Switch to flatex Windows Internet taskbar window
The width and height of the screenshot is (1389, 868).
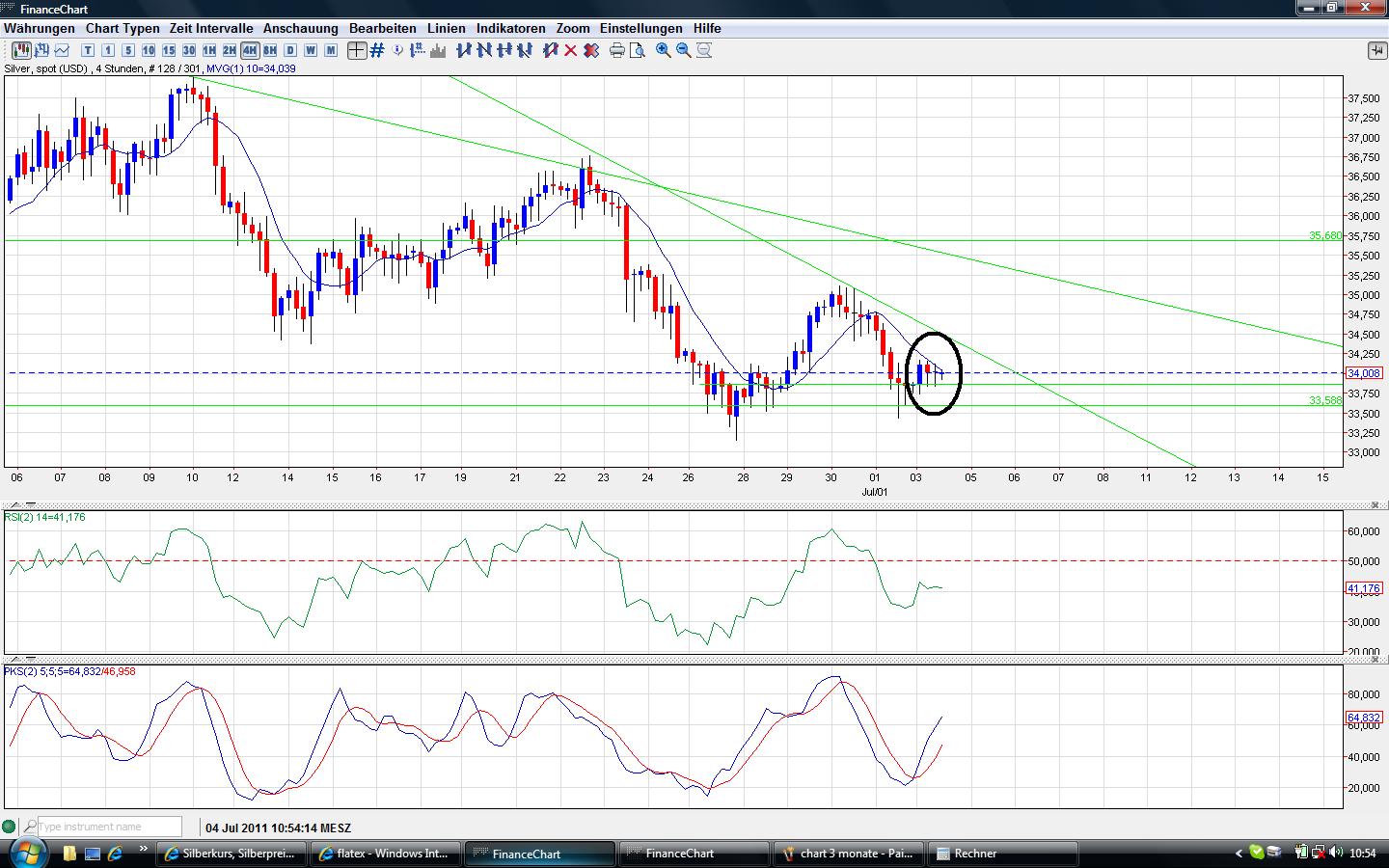pyautogui.click(x=386, y=854)
